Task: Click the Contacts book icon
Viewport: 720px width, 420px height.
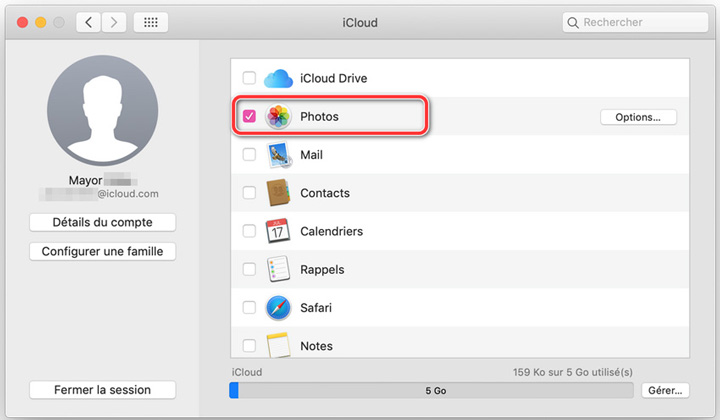Action: point(278,193)
